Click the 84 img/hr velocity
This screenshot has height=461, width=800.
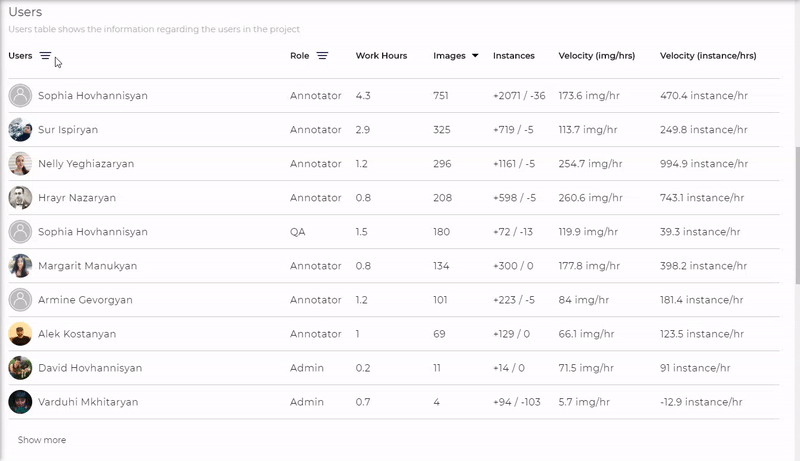click(x=584, y=300)
